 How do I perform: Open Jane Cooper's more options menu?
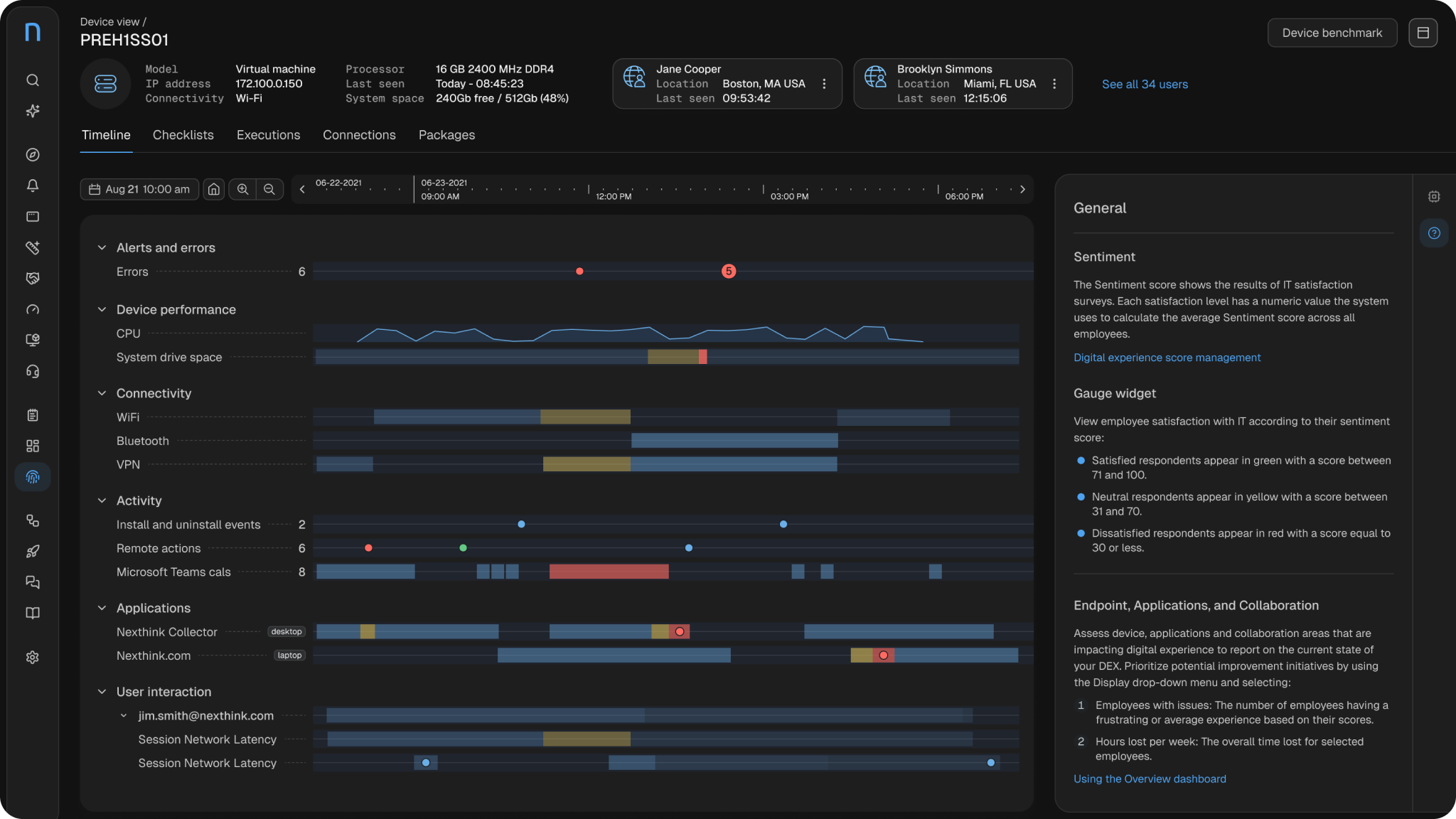click(x=824, y=84)
